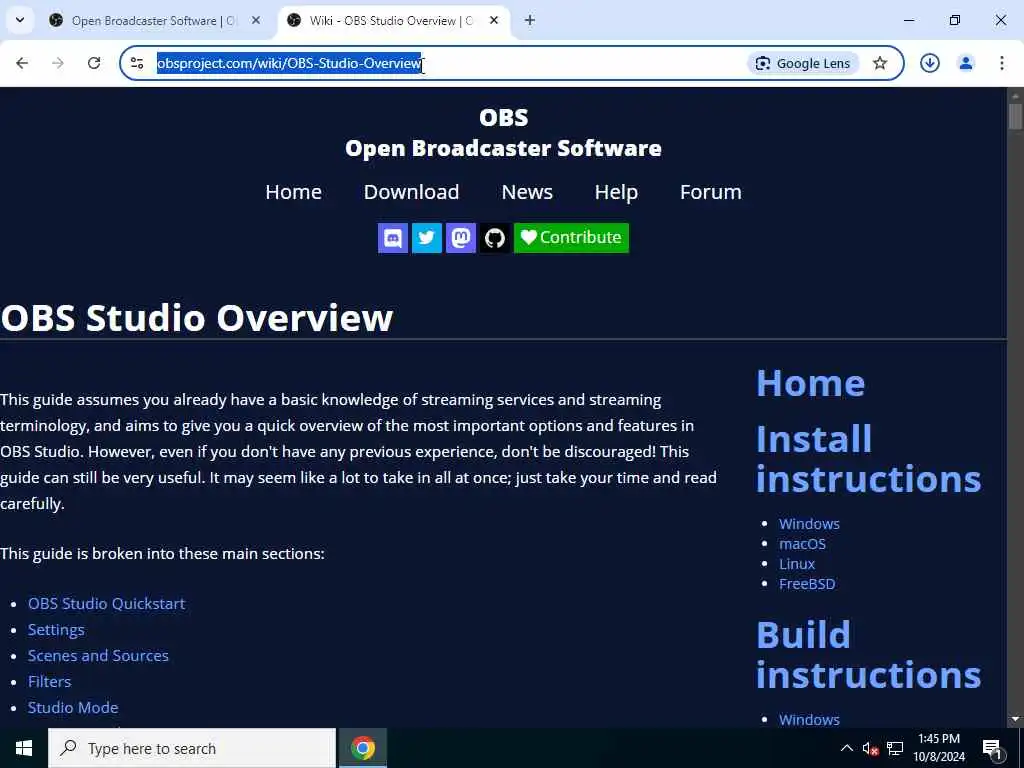
Task: Open the taskbar clock and date
Action: click(x=939, y=748)
